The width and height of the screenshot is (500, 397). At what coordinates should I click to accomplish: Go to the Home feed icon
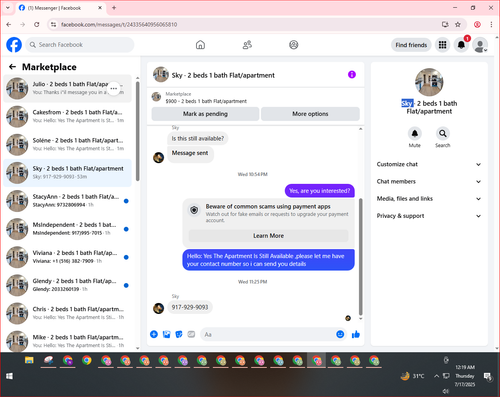tap(200, 45)
